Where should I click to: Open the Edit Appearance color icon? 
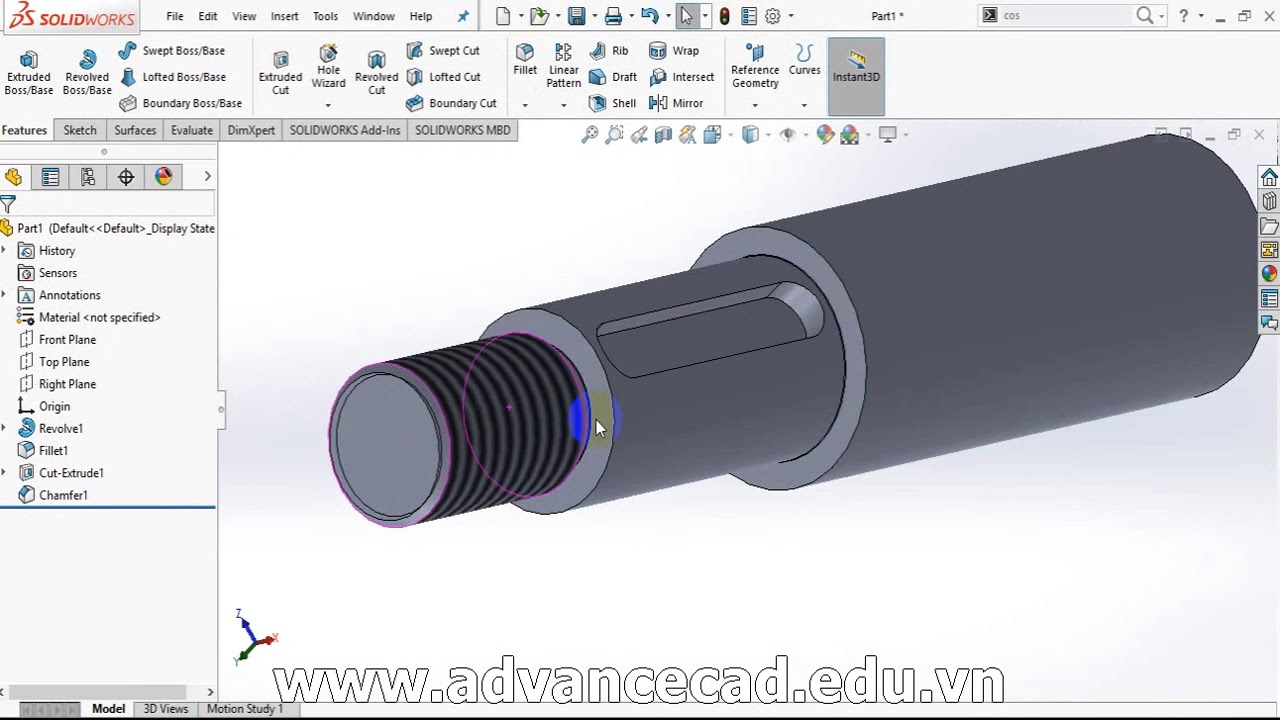(x=825, y=135)
